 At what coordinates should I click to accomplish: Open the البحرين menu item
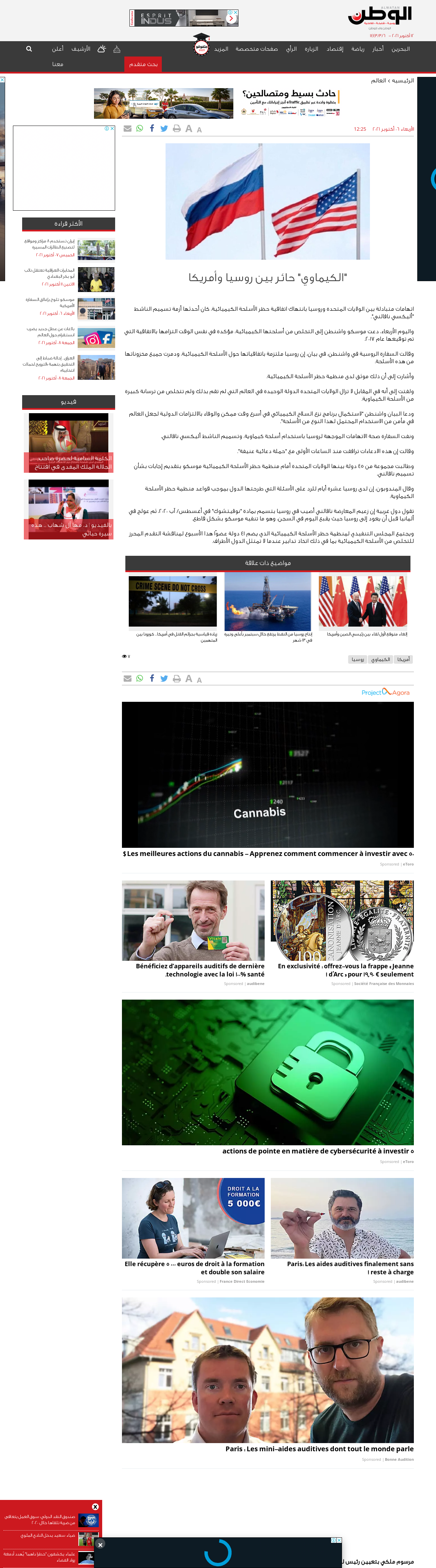point(401,49)
